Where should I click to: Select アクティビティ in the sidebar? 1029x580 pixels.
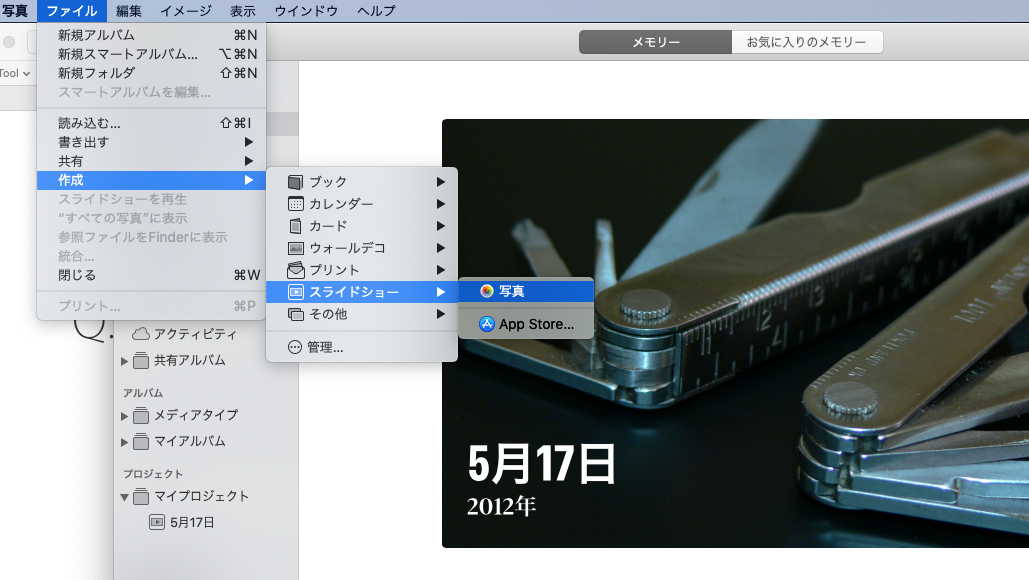[x=195, y=334]
